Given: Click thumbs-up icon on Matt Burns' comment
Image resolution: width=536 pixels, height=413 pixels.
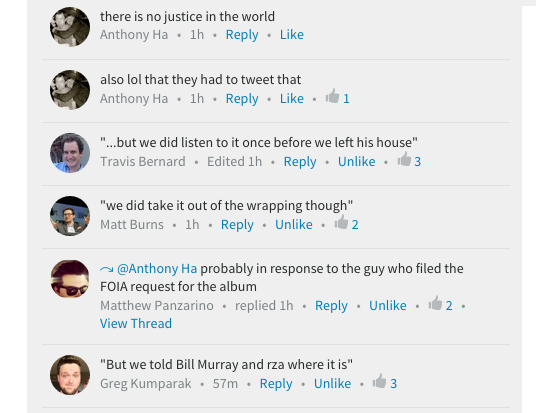Looking at the screenshot, I should [341, 222].
